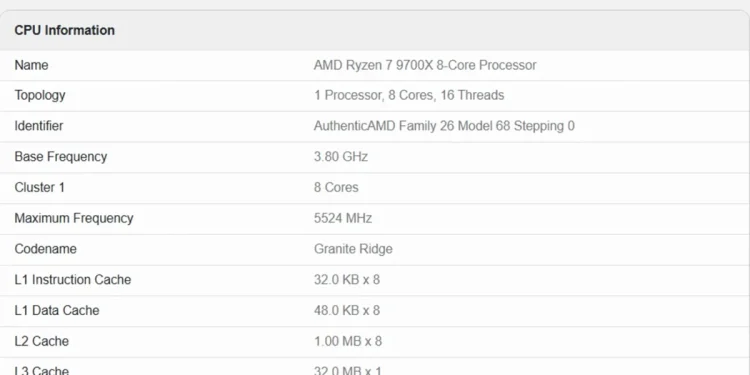The height and width of the screenshot is (375, 750).
Task: Click the 5524 MHz value
Action: click(342, 218)
